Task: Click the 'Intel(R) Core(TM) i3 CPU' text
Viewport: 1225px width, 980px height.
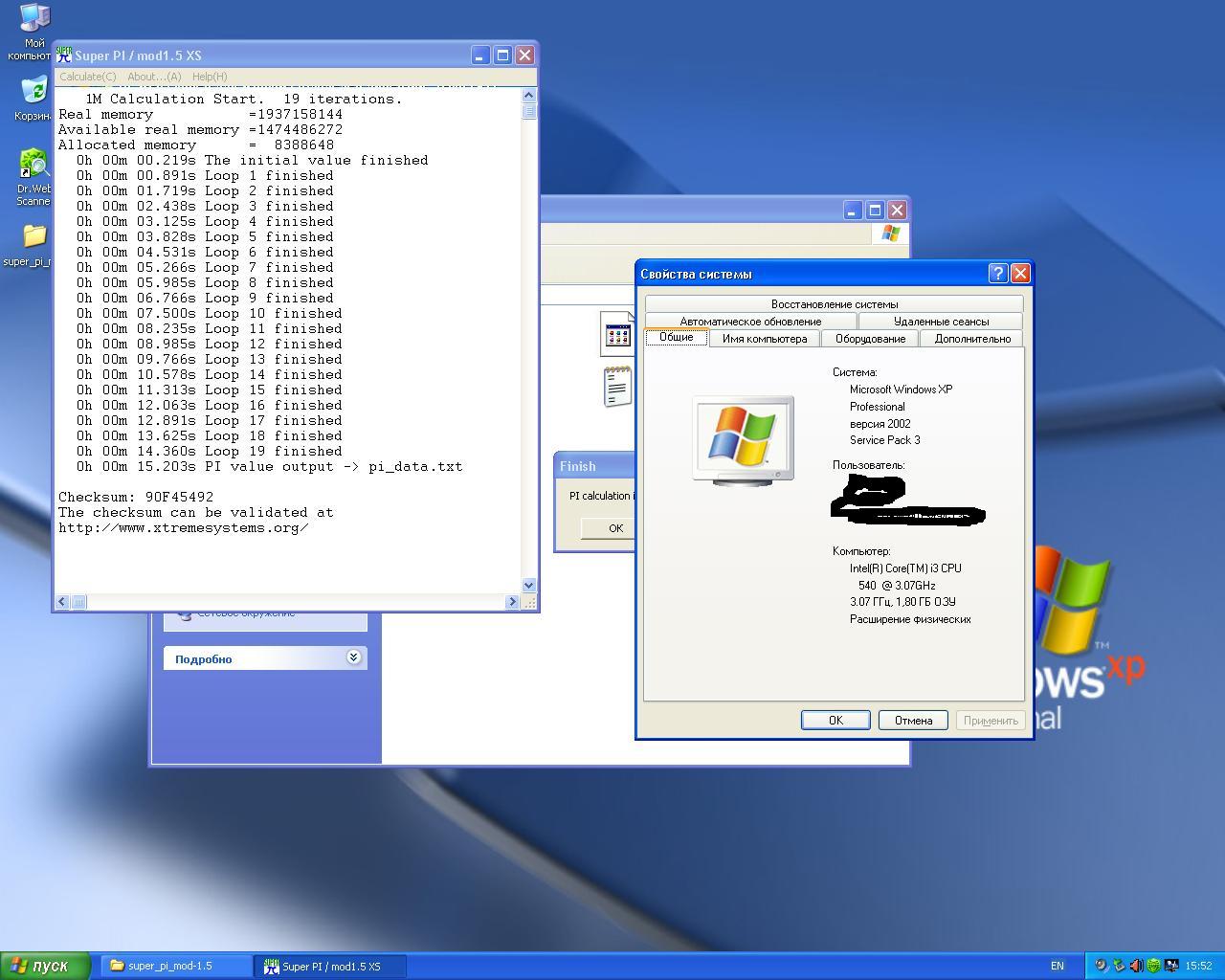Action: (905, 568)
